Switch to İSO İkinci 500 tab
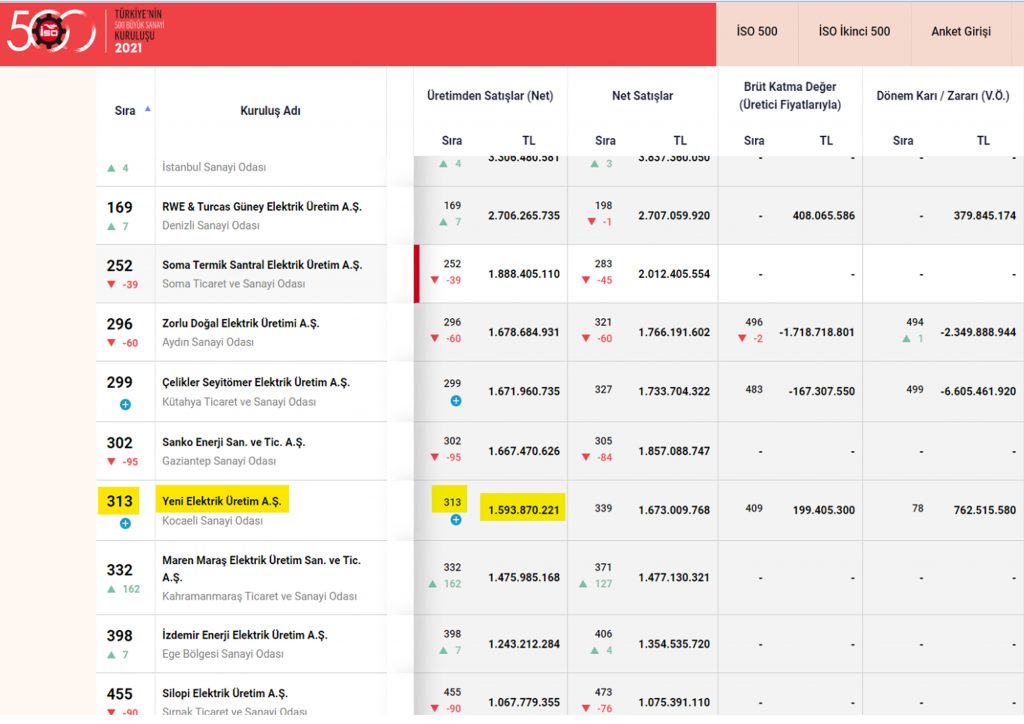The height and width of the screenshot is (724, 1024). click(x=854, y=32)
